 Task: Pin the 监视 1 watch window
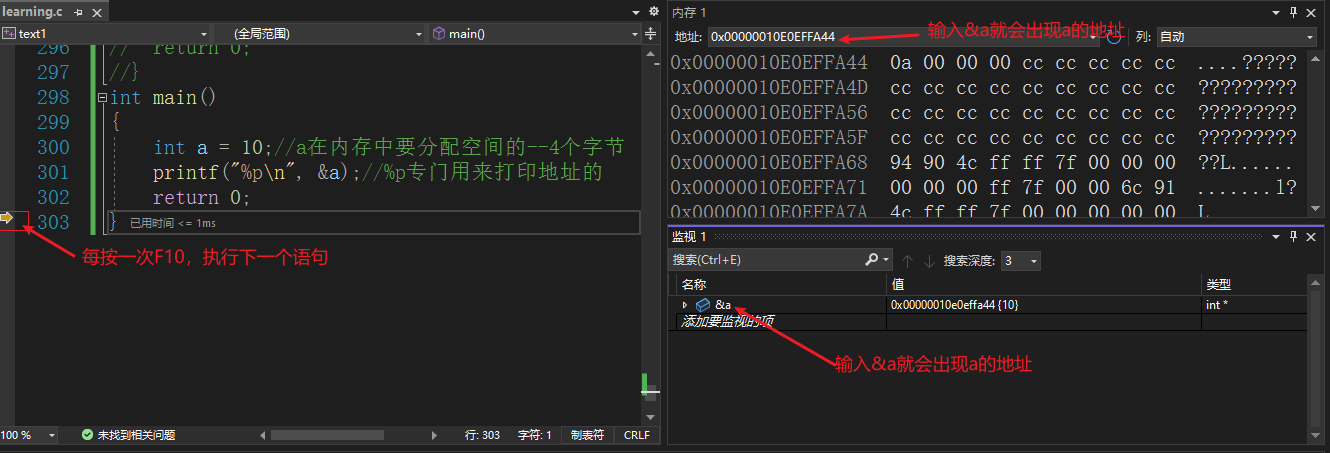point(1294,236)
